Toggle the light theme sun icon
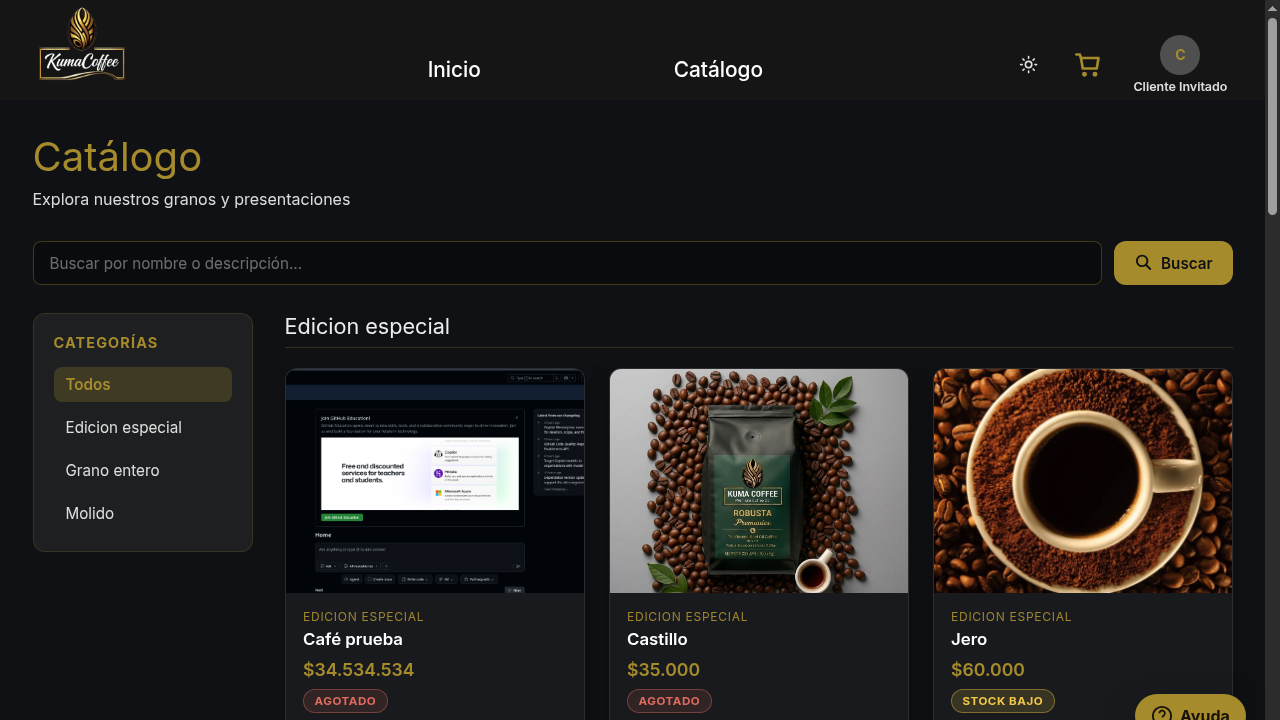The width and height of the screenshot is (1280, 720). point(1028,65)
